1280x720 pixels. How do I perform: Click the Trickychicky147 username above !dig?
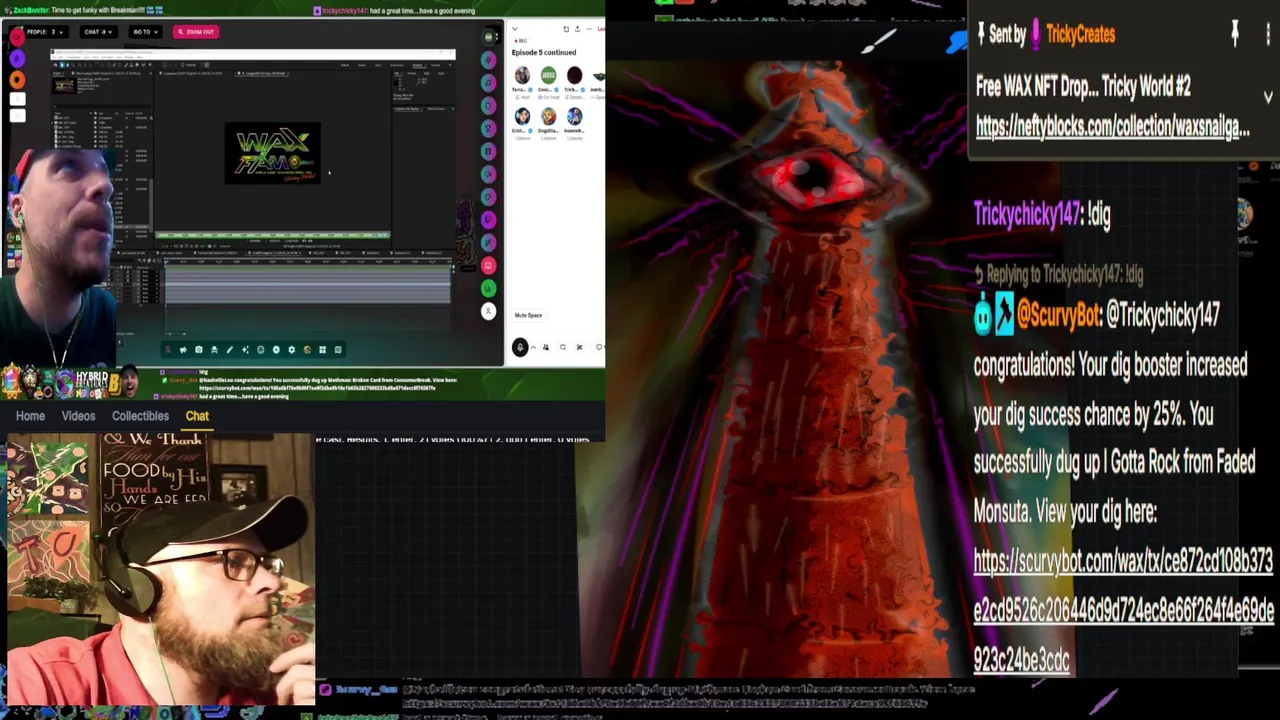click(1028, 214)
